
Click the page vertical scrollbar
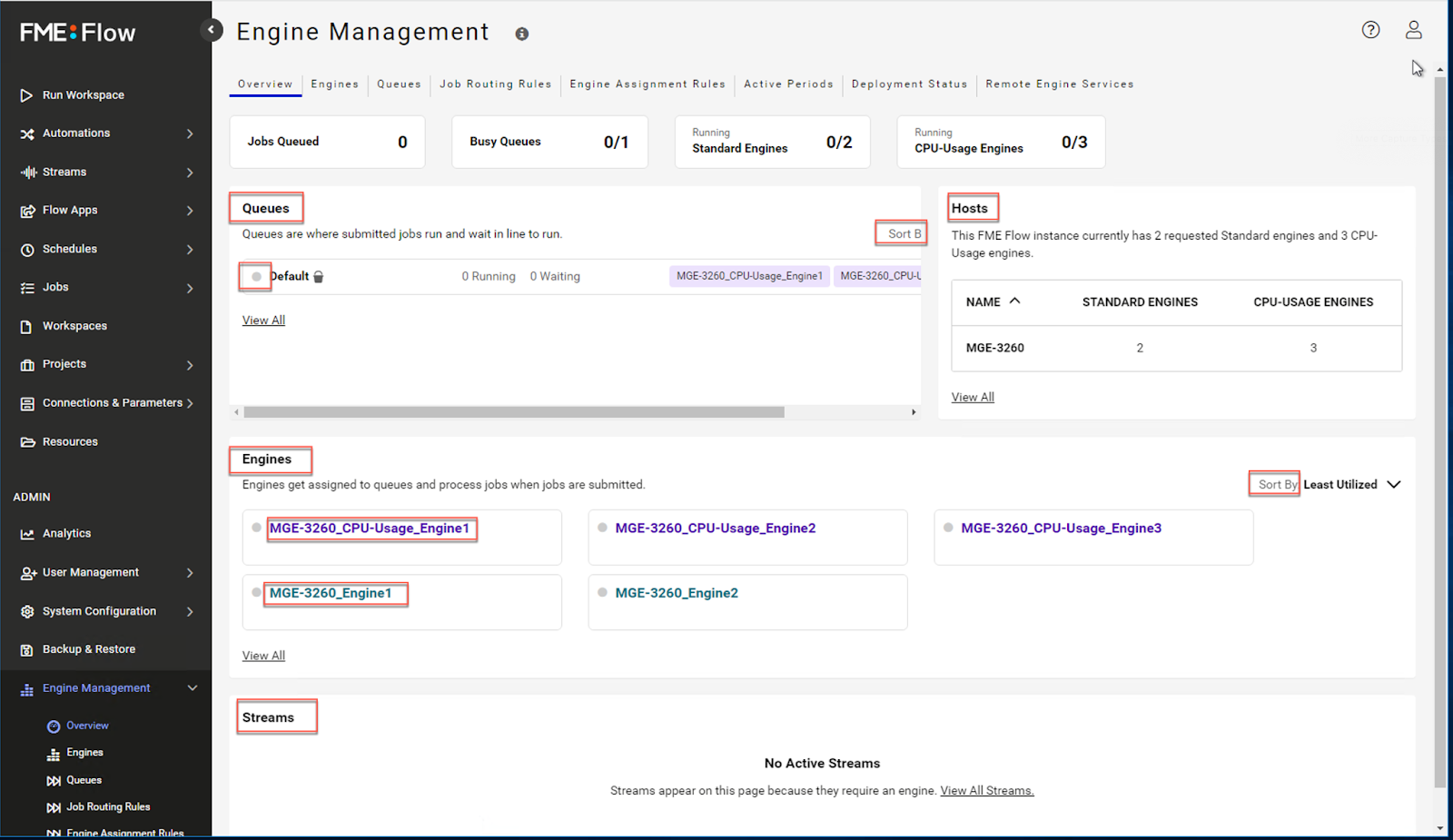click(1440, 431)
